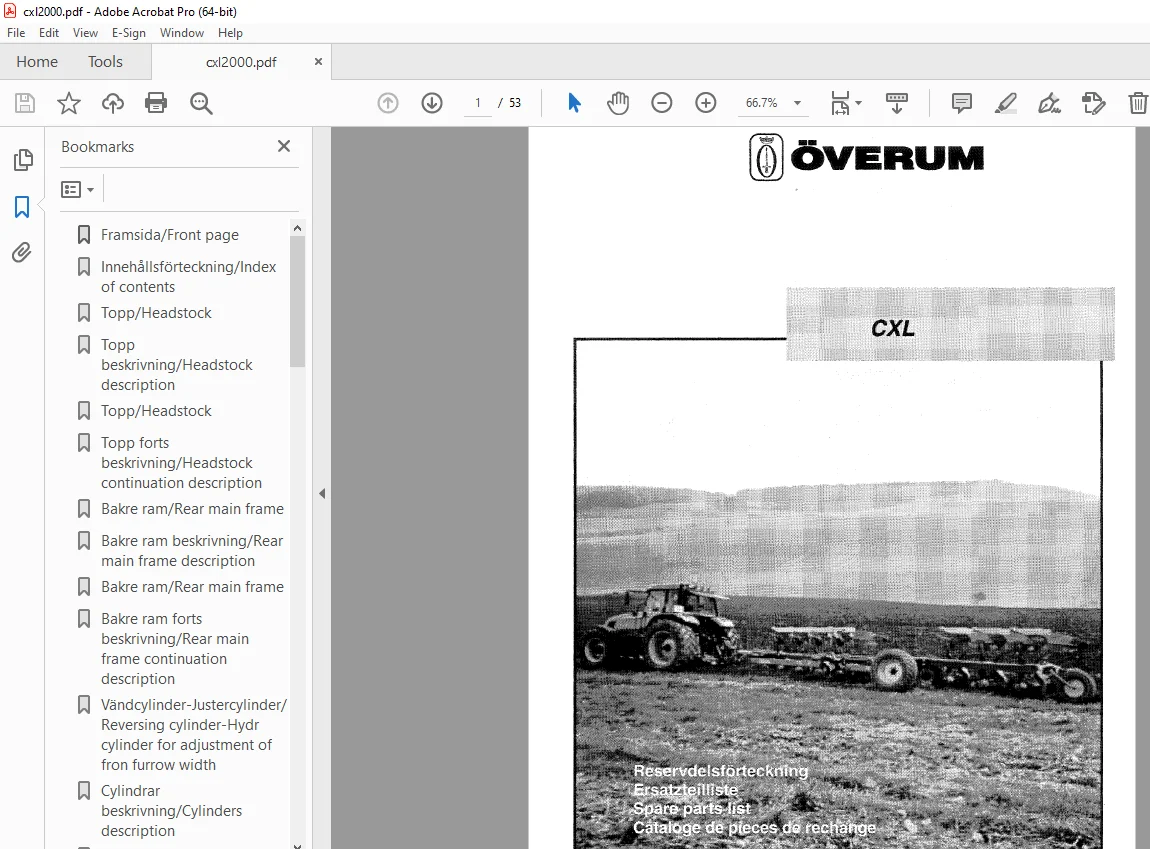
Task: Click the Save file icon
Action: (25, 103)
